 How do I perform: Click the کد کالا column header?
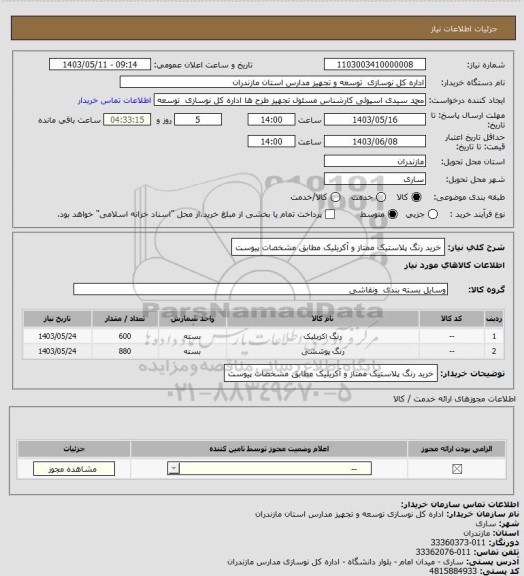pos(451,319)
